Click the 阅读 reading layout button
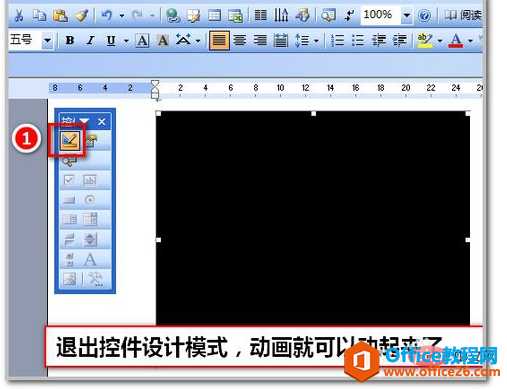 (463, 15)
